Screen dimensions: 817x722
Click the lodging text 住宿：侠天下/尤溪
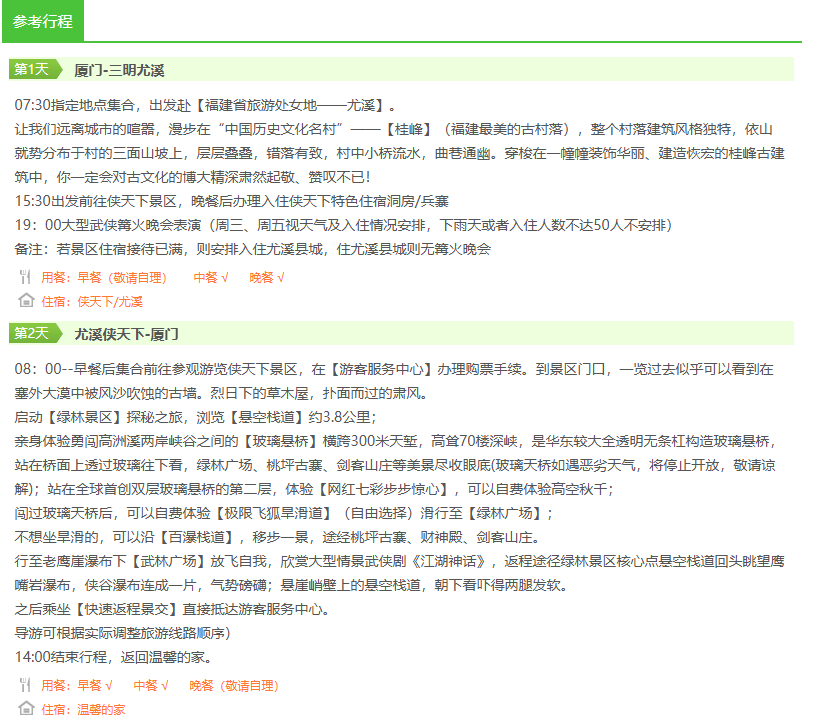tap(92, 302)
